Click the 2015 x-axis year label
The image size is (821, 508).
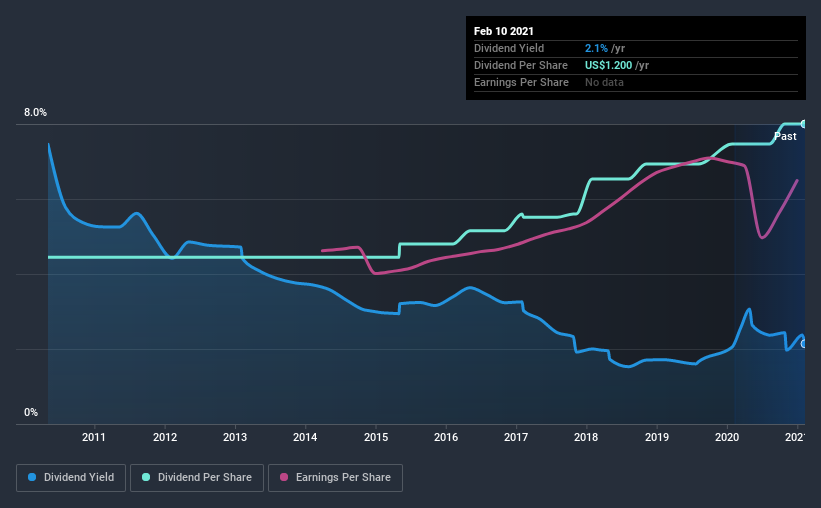point(376,437)
